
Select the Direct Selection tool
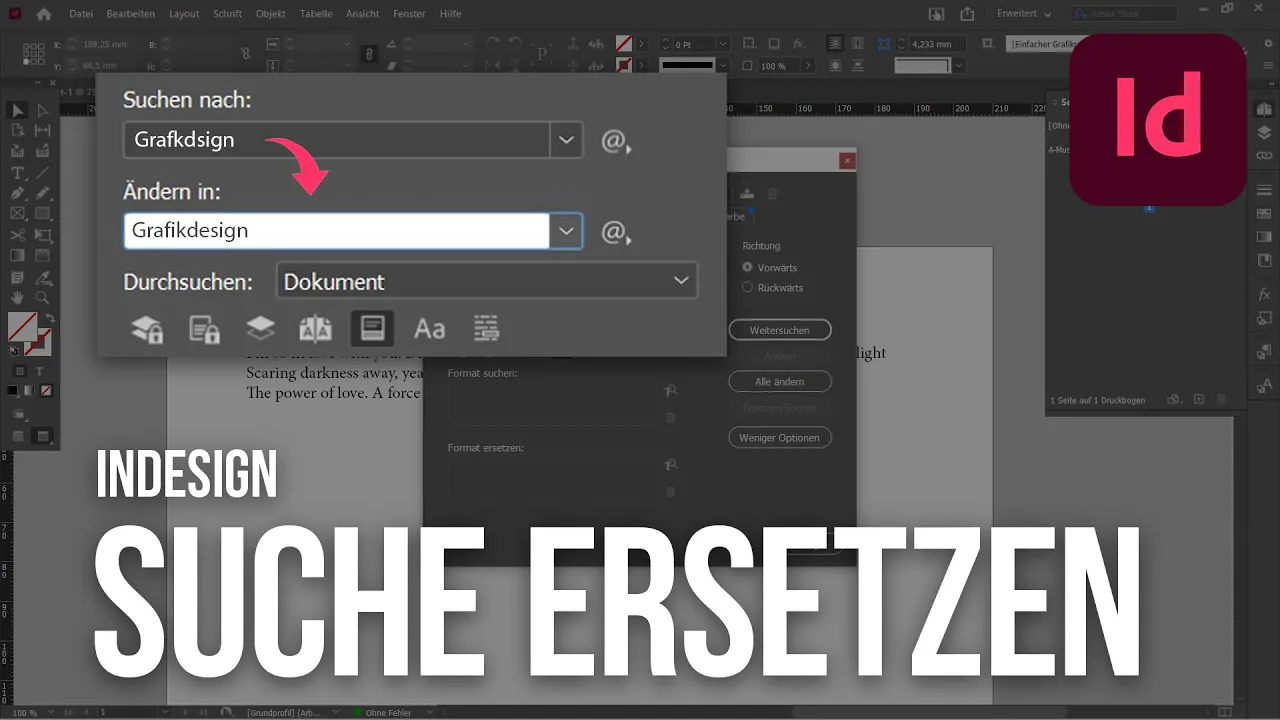(x=43, y=110)
